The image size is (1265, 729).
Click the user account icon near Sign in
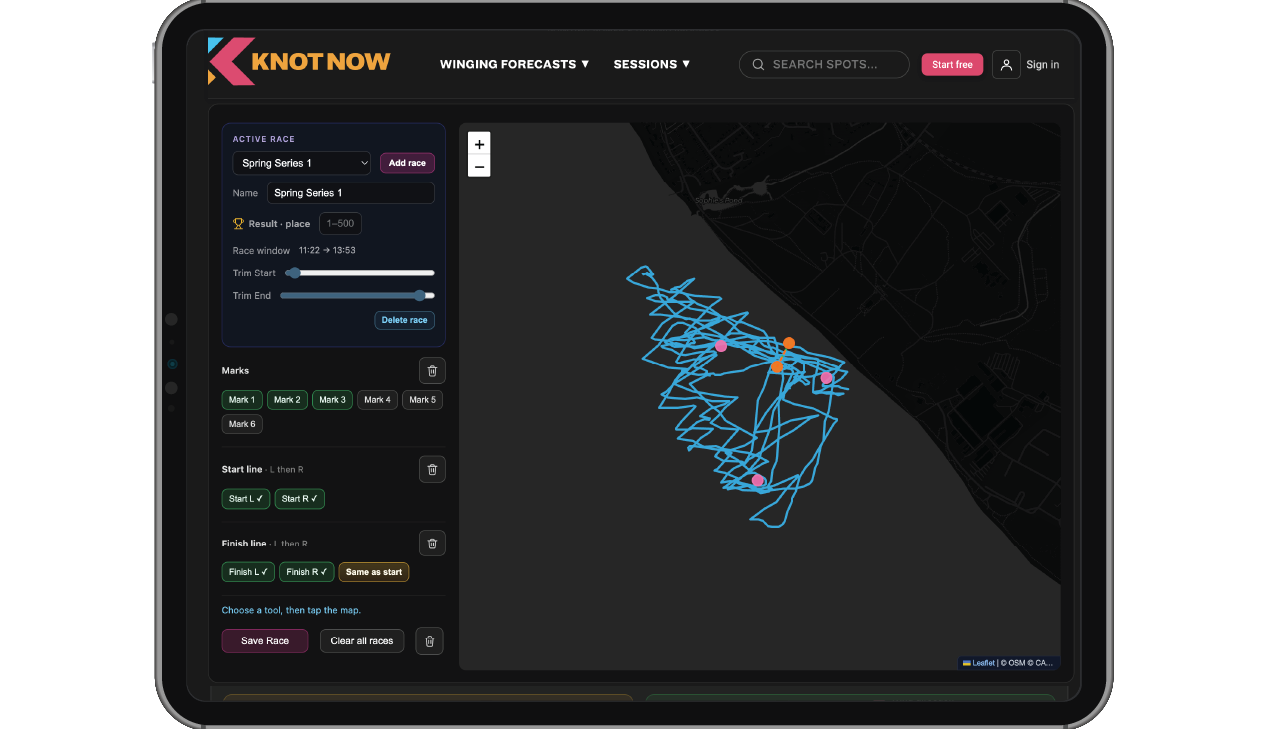tap(1006, 64)
